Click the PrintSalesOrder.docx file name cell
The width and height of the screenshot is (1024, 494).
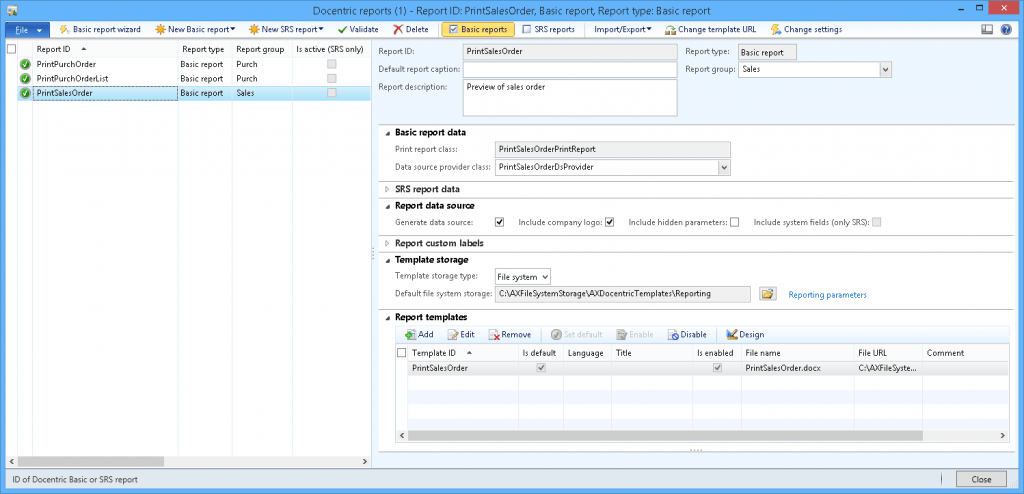[797, 368]
